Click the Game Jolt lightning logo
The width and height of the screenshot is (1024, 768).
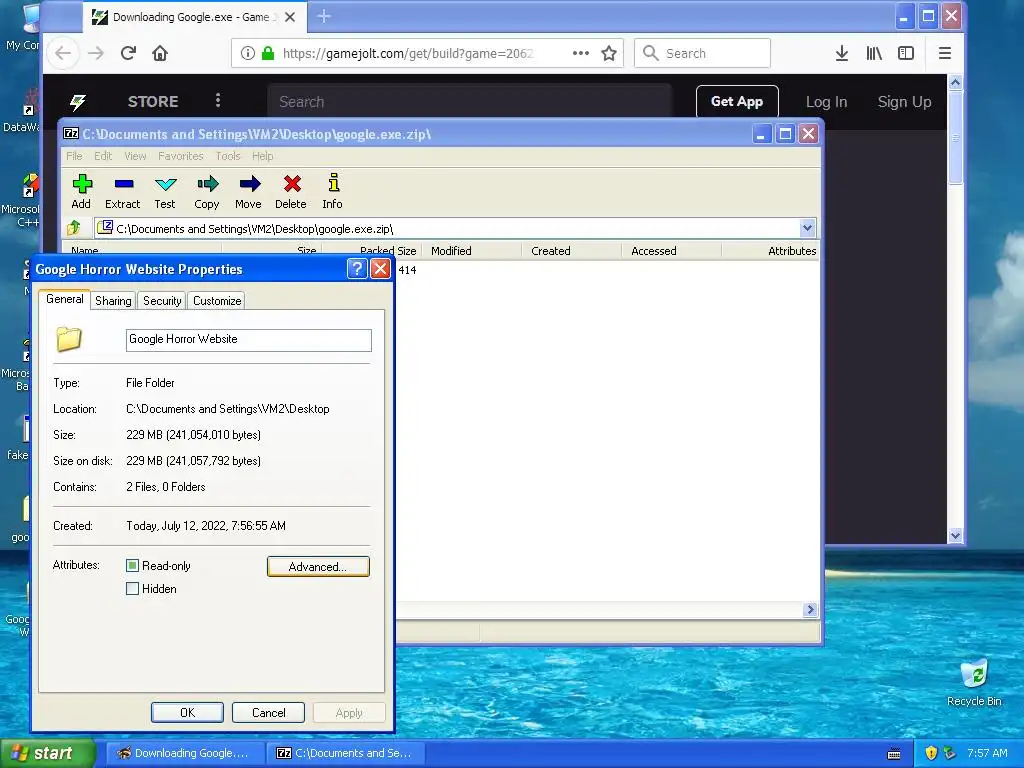(78, 102)
